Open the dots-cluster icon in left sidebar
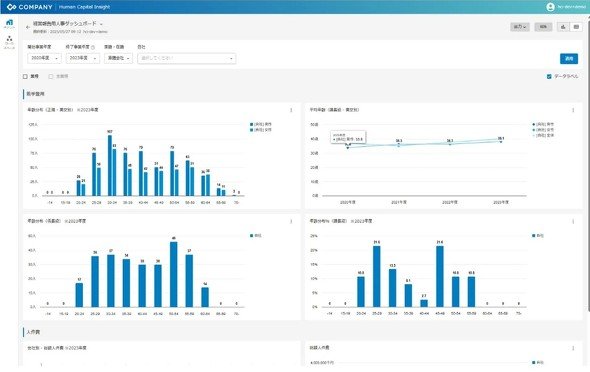The height and width of the screenshot is (372, 590). (9, 38)
